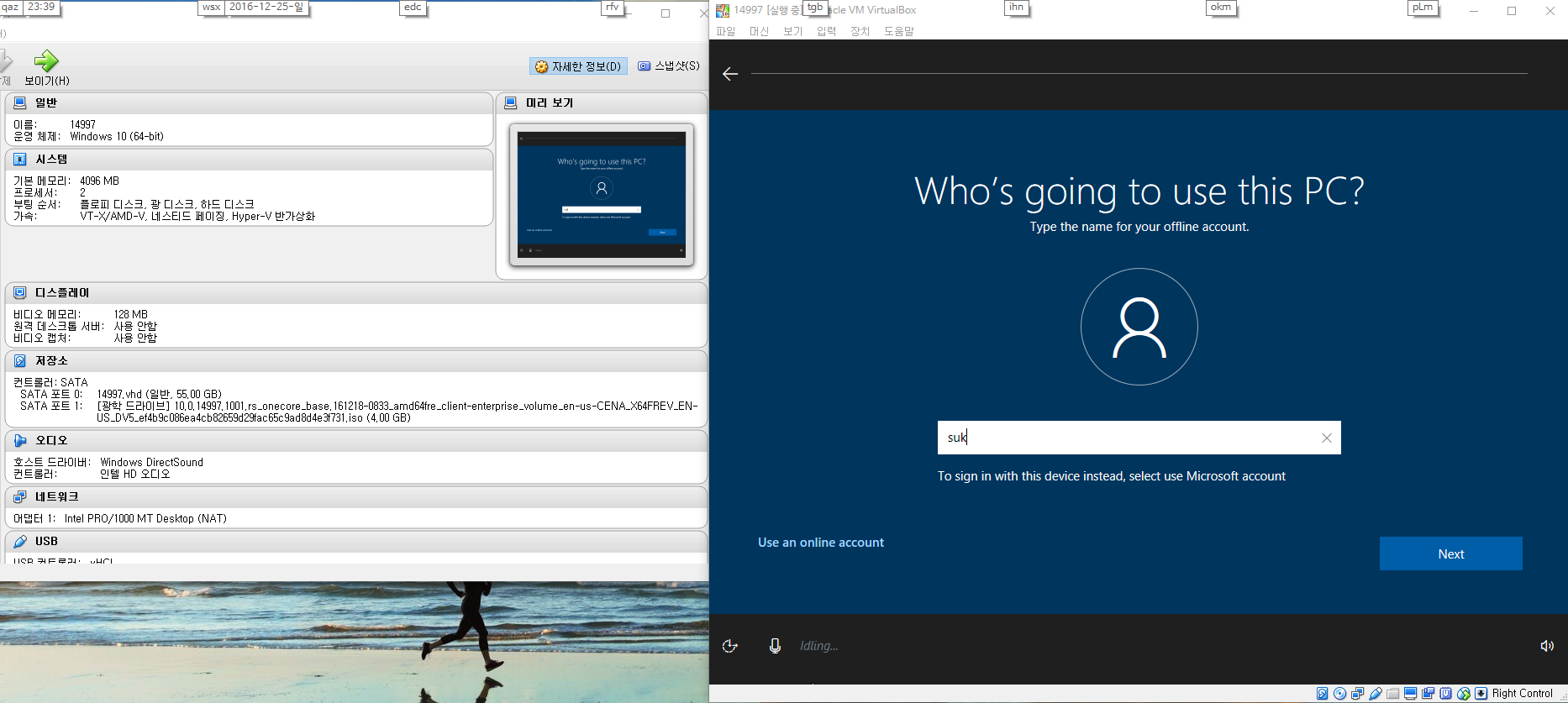Click the 네트워크 section header
This screenshot has width=1568, height=703.
coord(355,496)
